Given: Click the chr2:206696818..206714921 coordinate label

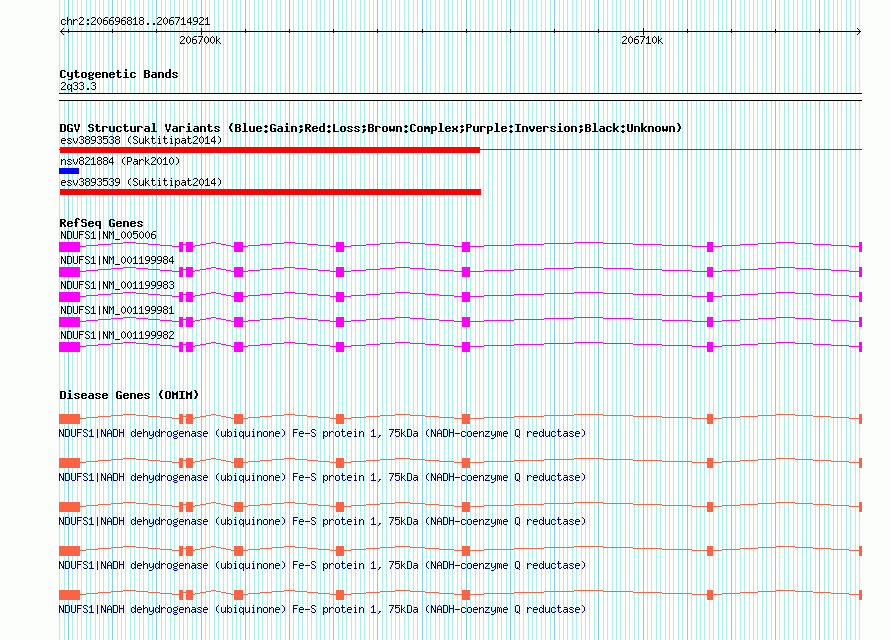Looking at the screenshot, I should [135, 22].
